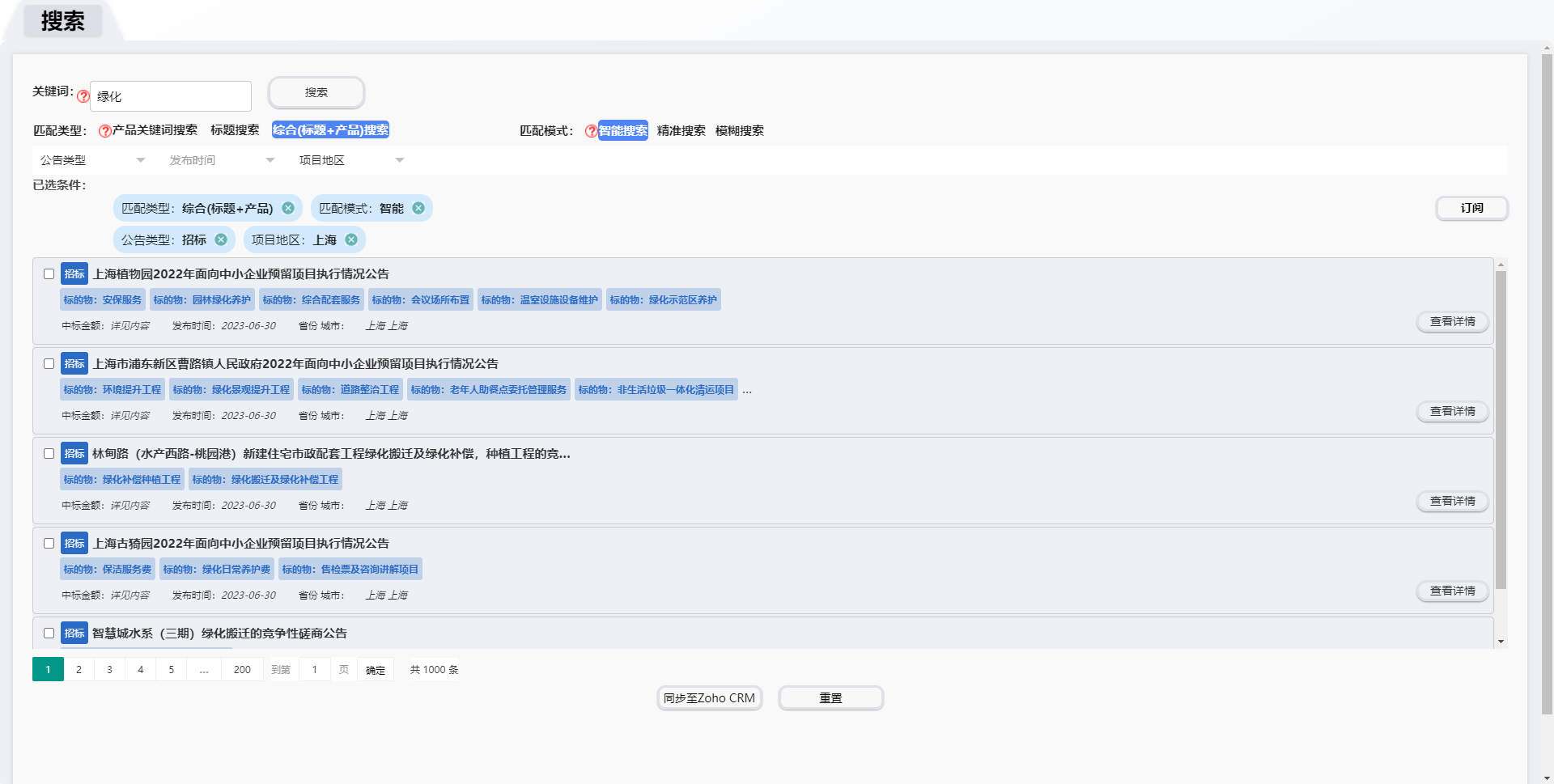
Task: Check the box for 上海植物园2022年 announcement
Action: point(49,274)
